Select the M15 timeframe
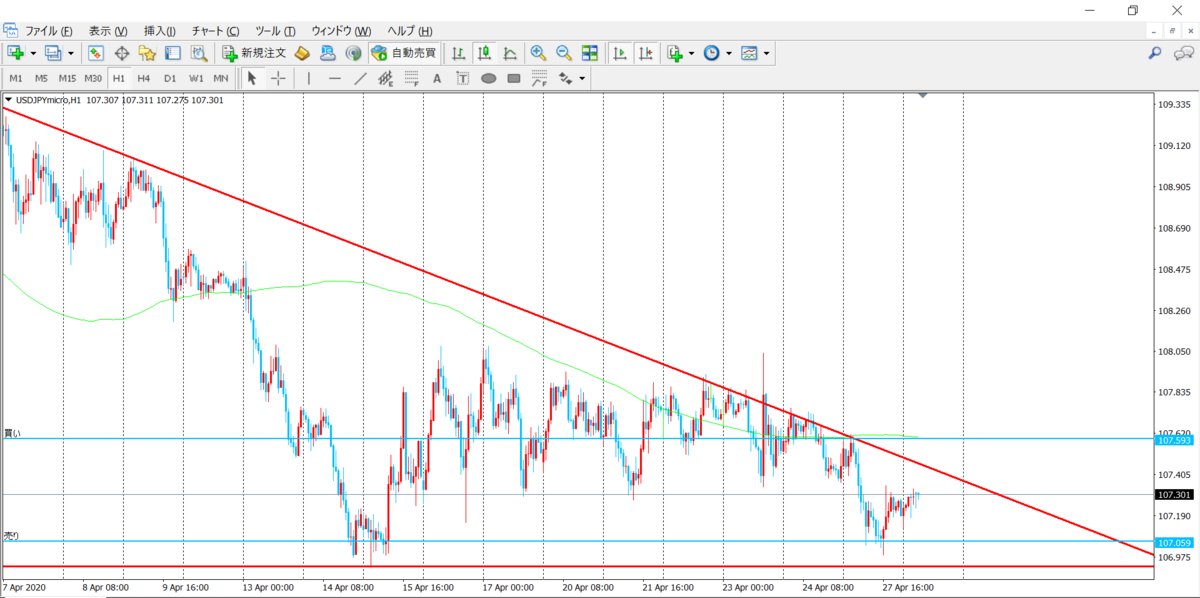This screenshot has height=598, width=1200. point(67,78)
